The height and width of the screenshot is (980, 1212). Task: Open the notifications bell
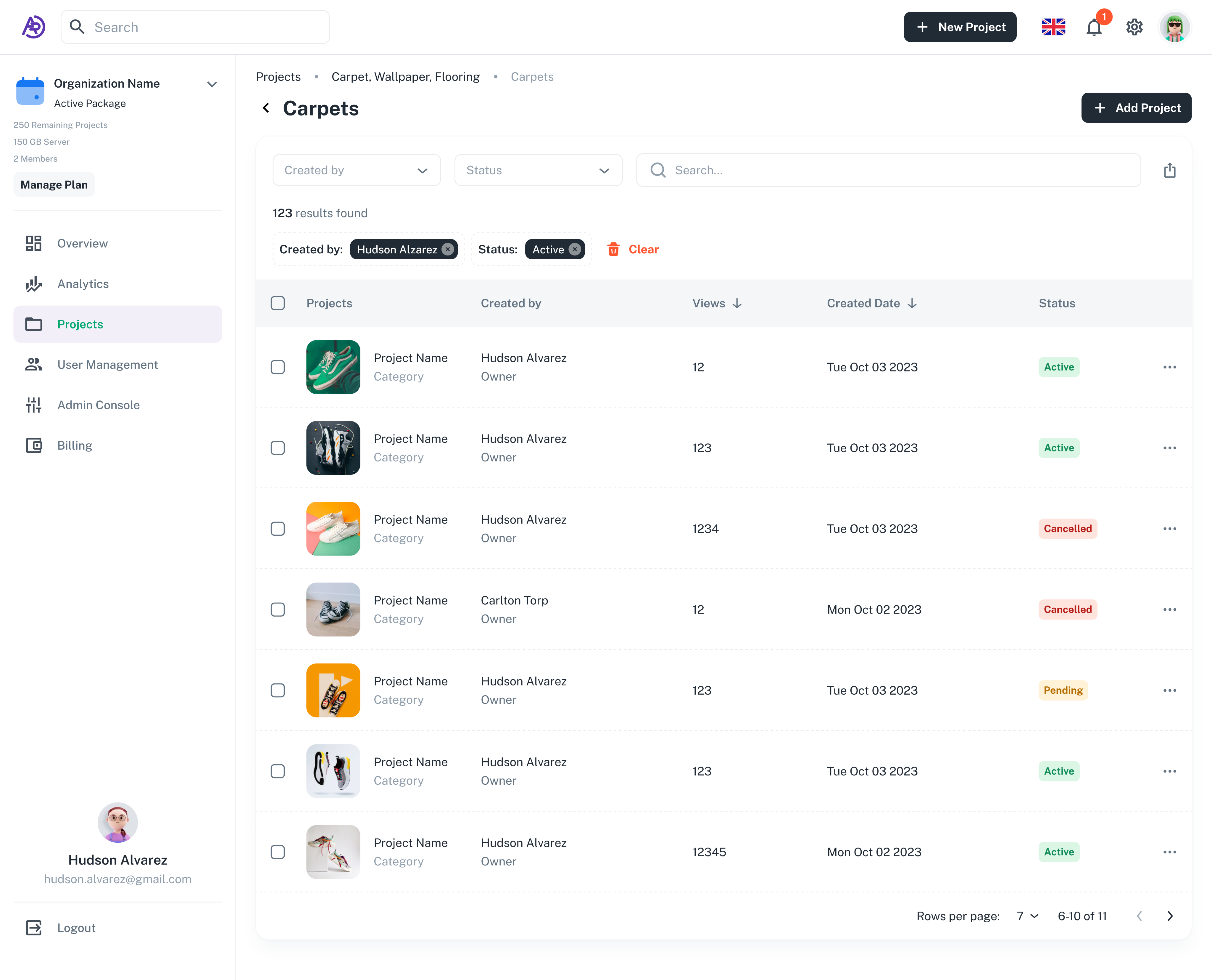coord(1094,27)
